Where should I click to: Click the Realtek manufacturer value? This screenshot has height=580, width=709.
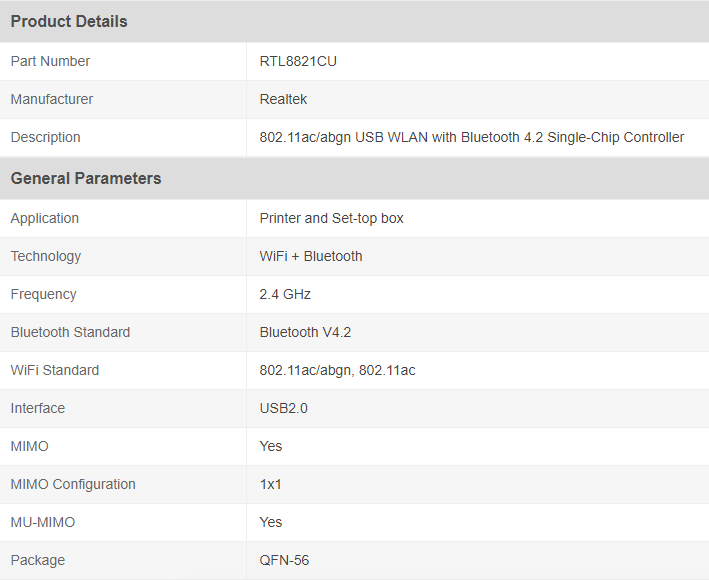coord(284,99)
